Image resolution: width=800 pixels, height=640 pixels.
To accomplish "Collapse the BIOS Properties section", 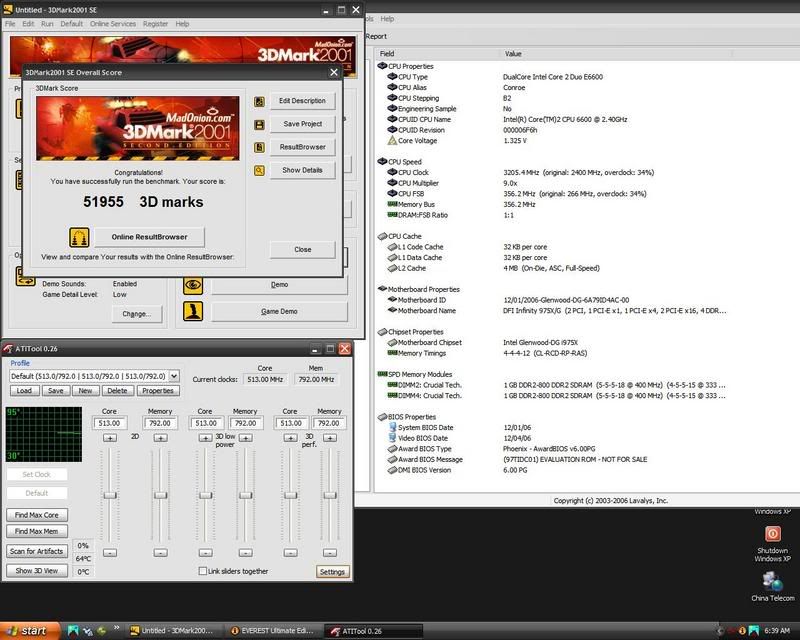I will coord(380,417).
